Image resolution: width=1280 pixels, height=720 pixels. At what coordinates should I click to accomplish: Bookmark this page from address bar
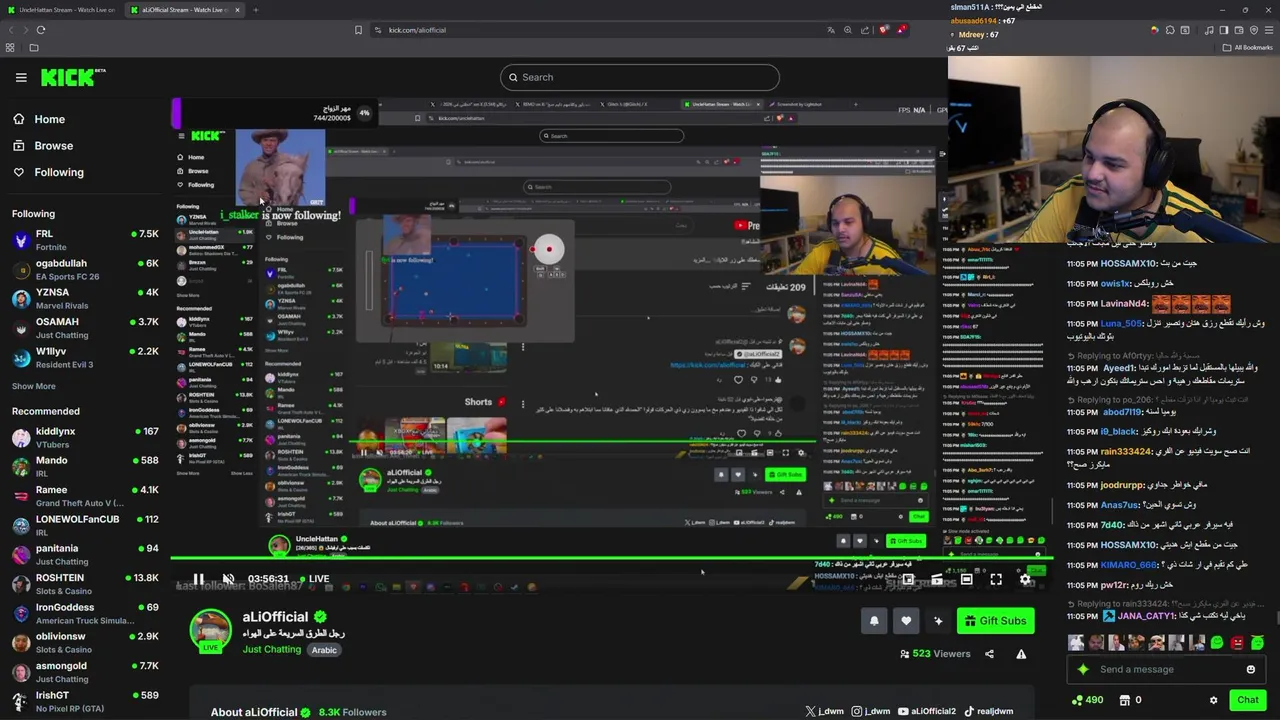point(358,30)
